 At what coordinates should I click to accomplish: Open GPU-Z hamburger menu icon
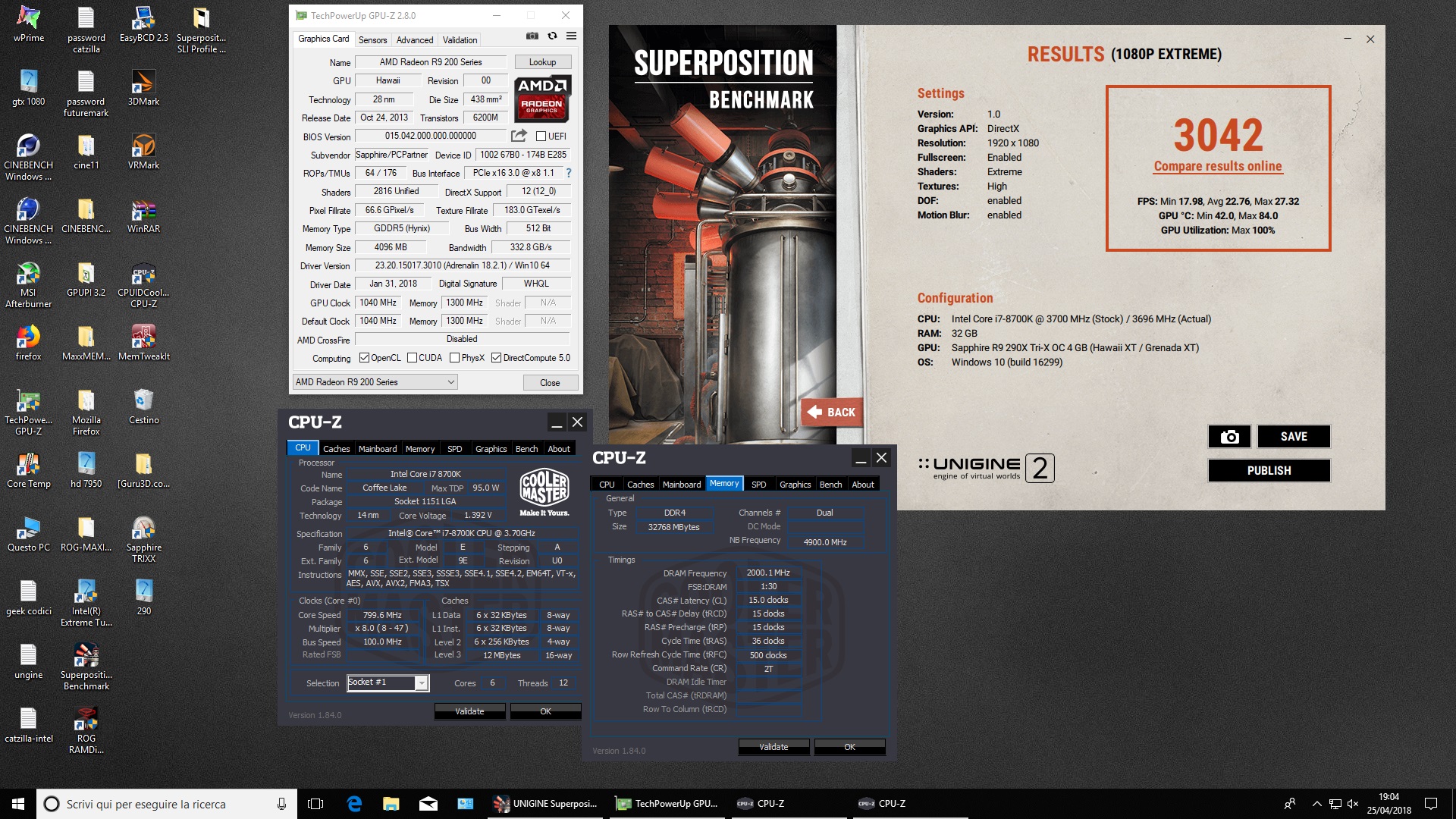pyautogui.click(x=572, y=36)
